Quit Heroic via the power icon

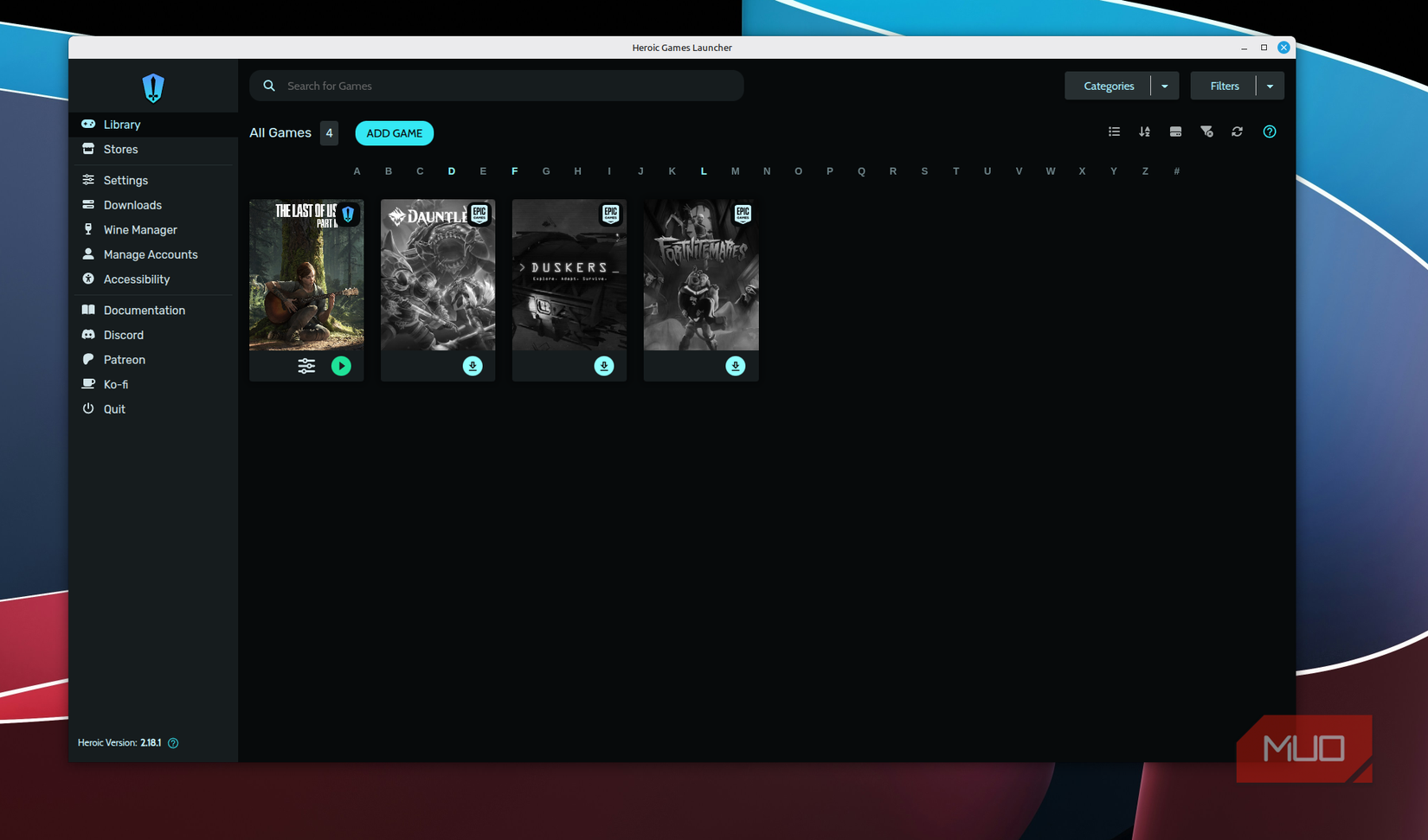88,408
